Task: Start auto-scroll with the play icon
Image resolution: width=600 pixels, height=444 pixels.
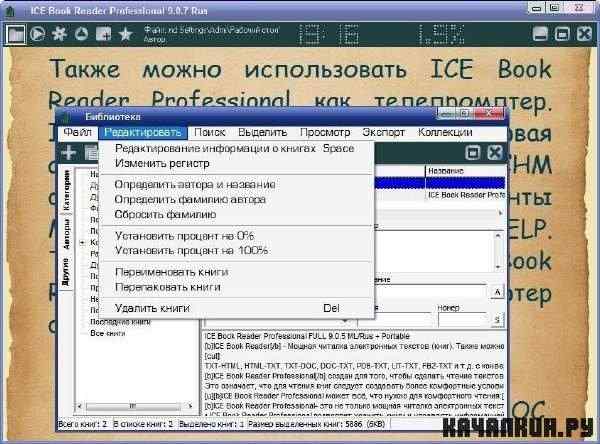Action: click(37, 34)
